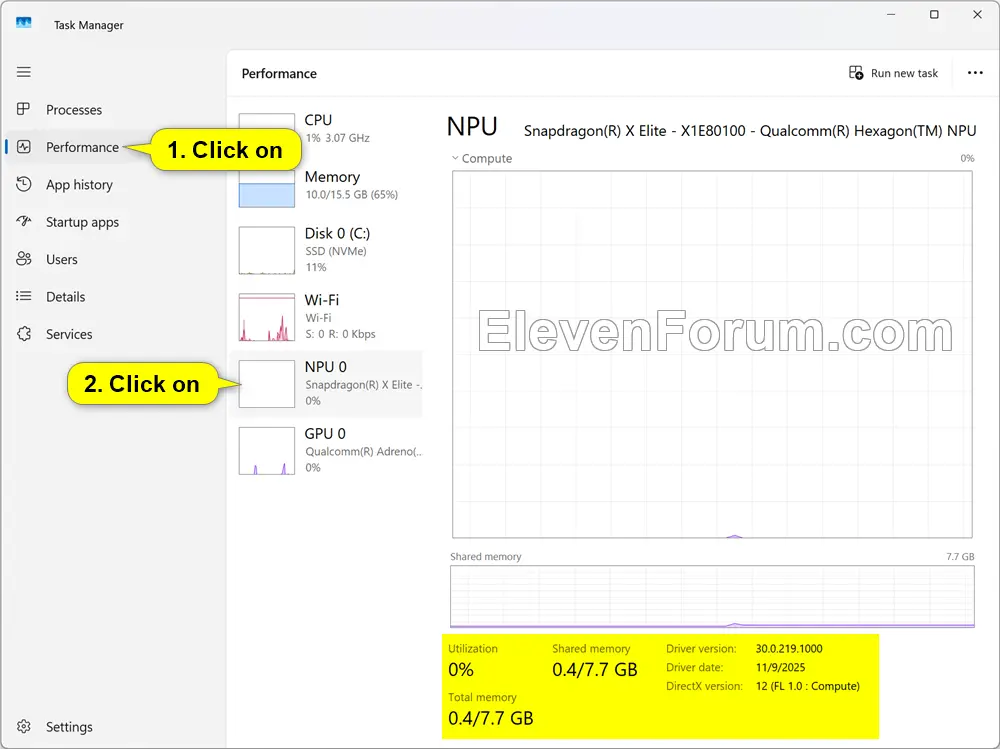Click the Utilization 0% value

coord(460,669)
